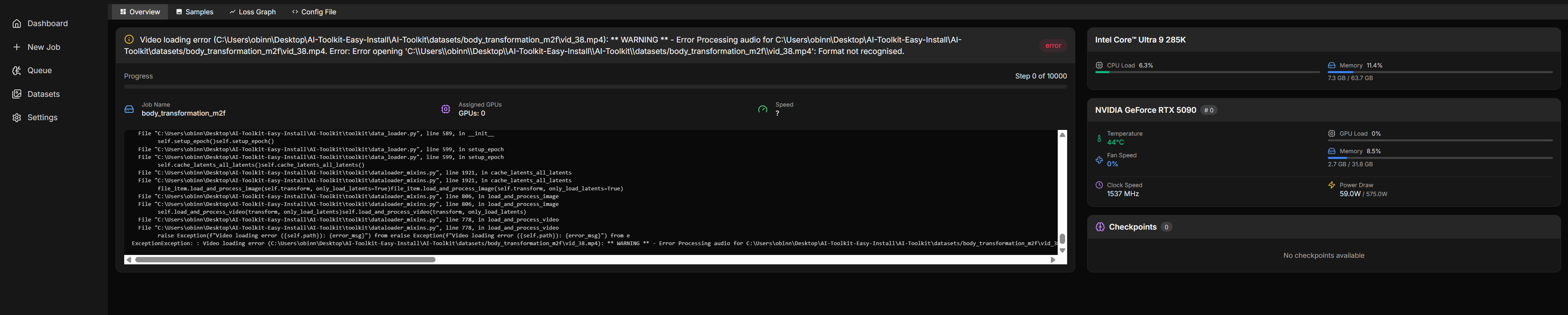Open the Loss Graph tab
The width and height of the screenshot is (1568, 315).
pyautogui.click(x=252, y=11)
